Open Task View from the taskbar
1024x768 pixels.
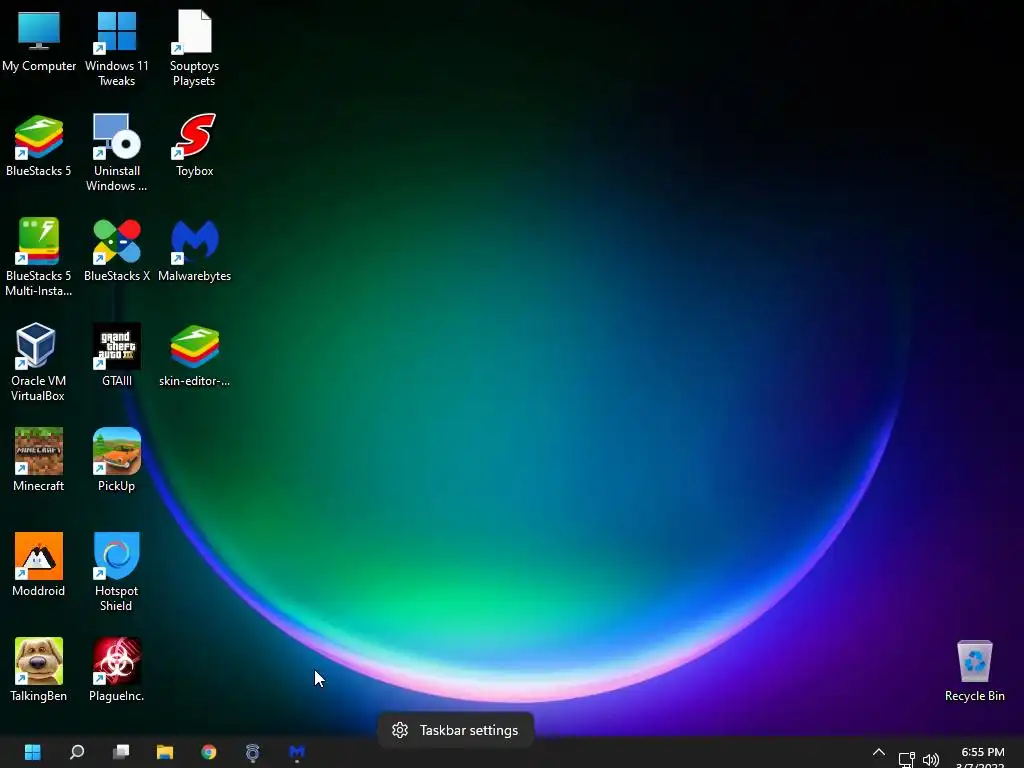[121, 752]
